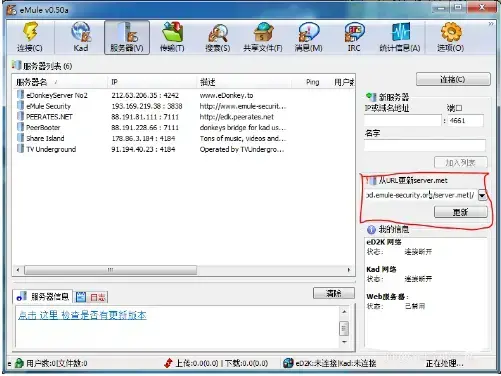Sort by Description (描述) column header
The image size is (501, 376).
(244, 82)
